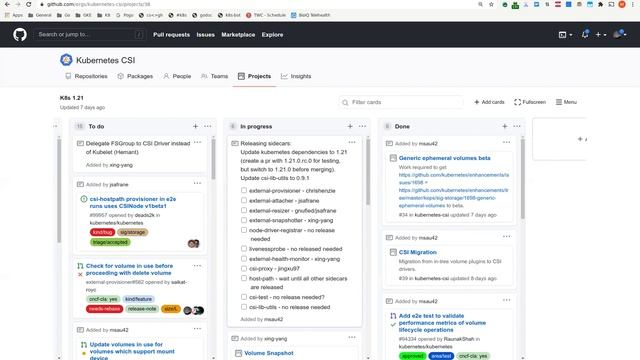Open Generic ephemeral volumes beta link
This screenshot has width=640, height=360.
[x=444, y=158]
